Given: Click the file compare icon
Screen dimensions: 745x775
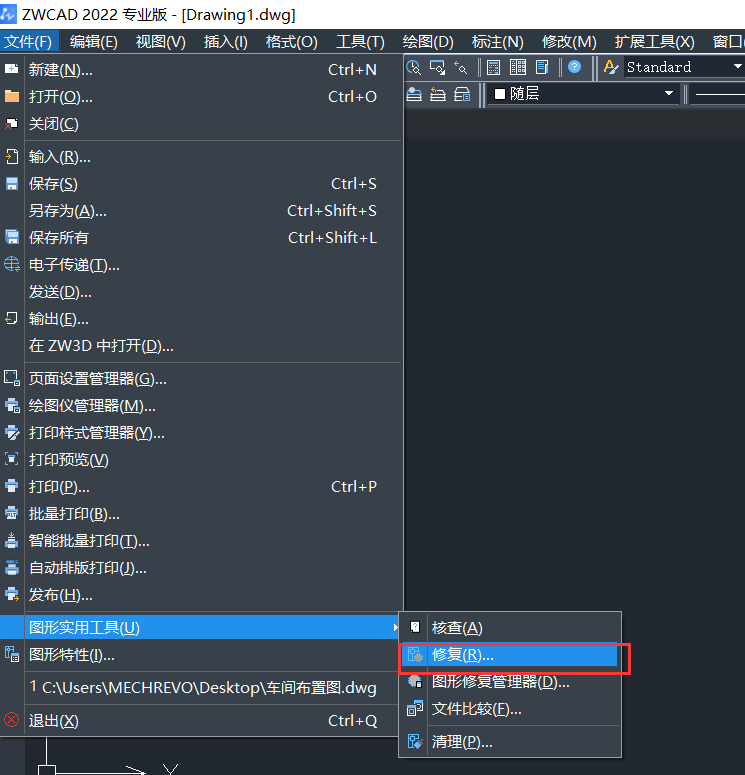Looking at the screenshot, I should 415,709.
